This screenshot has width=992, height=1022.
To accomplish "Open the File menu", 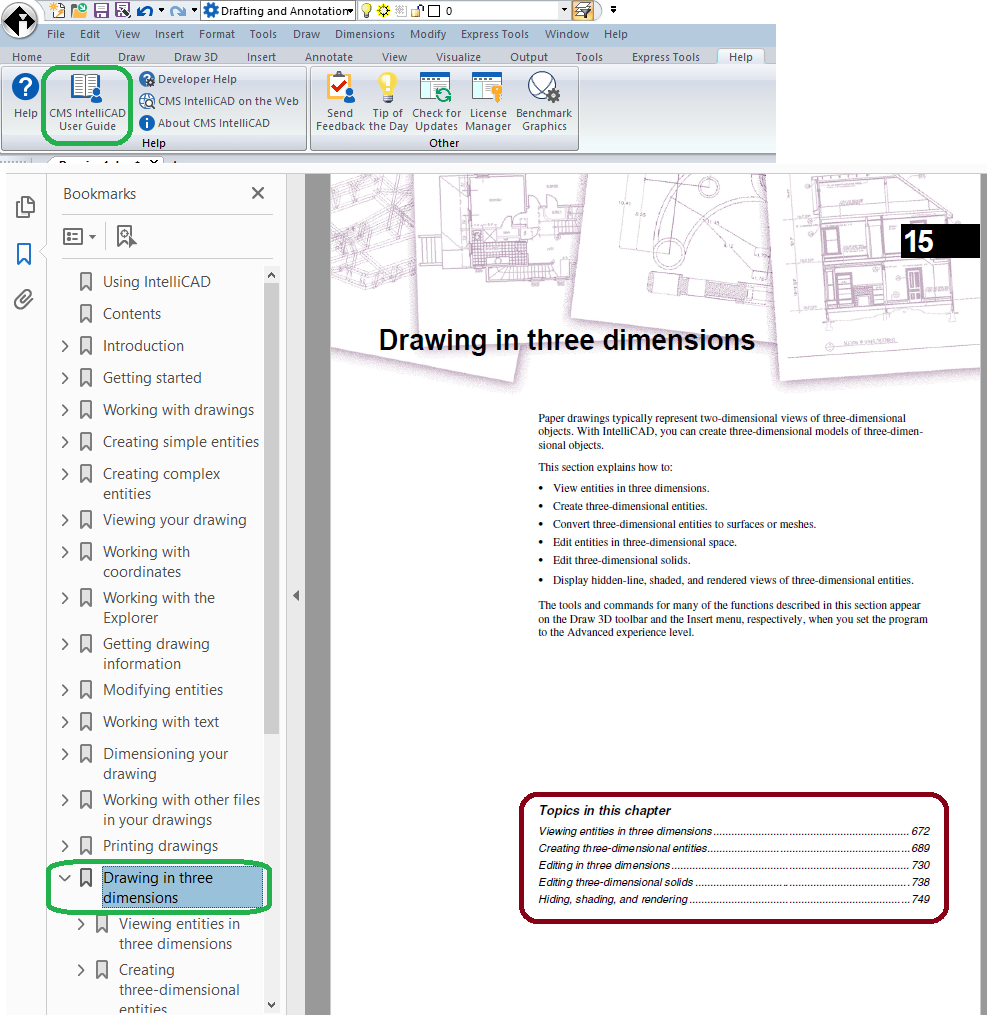I will coord(56,34).
